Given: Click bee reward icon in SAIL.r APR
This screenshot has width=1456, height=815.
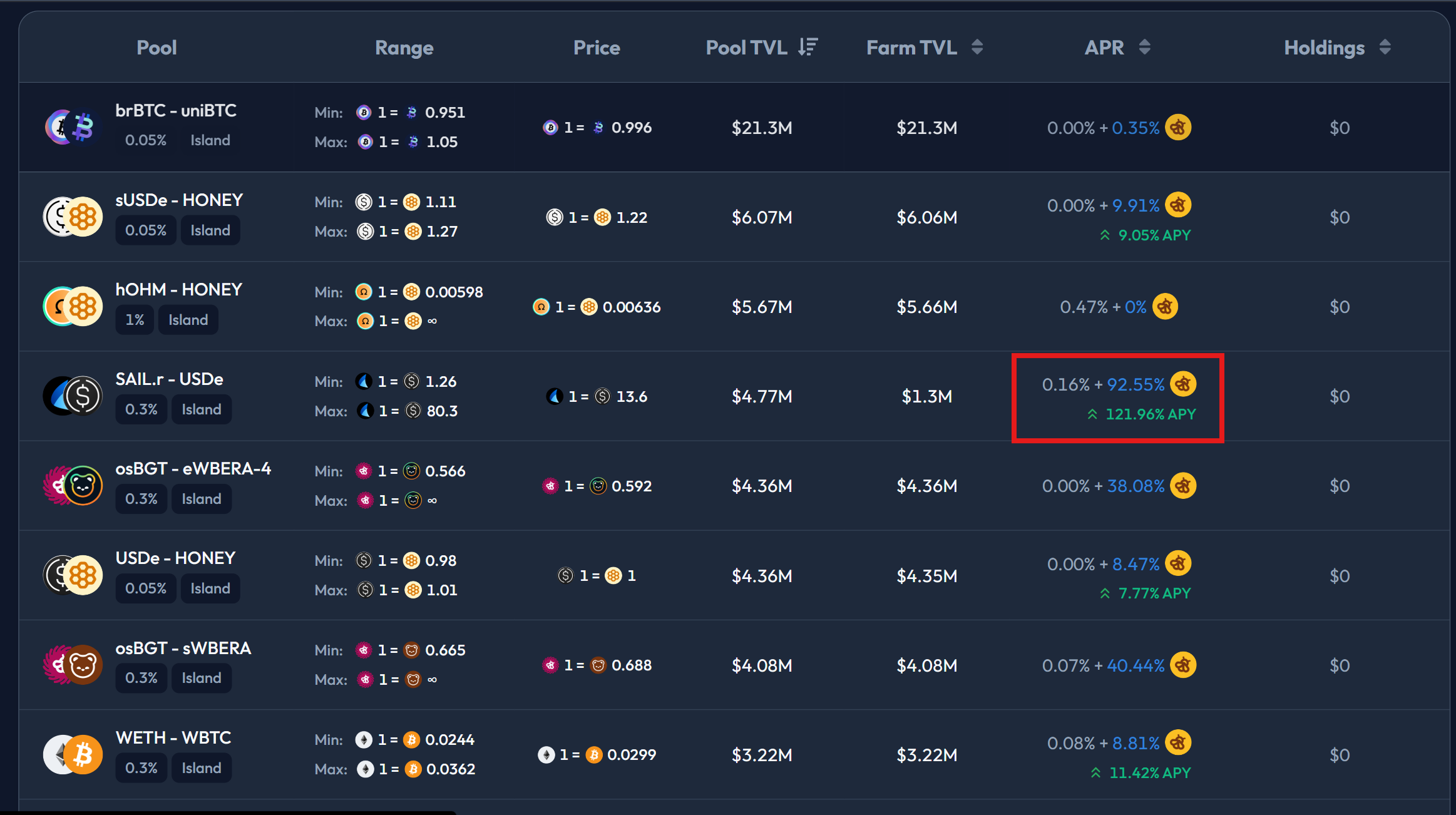Looking at the screenshot, I should (1183, 384).
